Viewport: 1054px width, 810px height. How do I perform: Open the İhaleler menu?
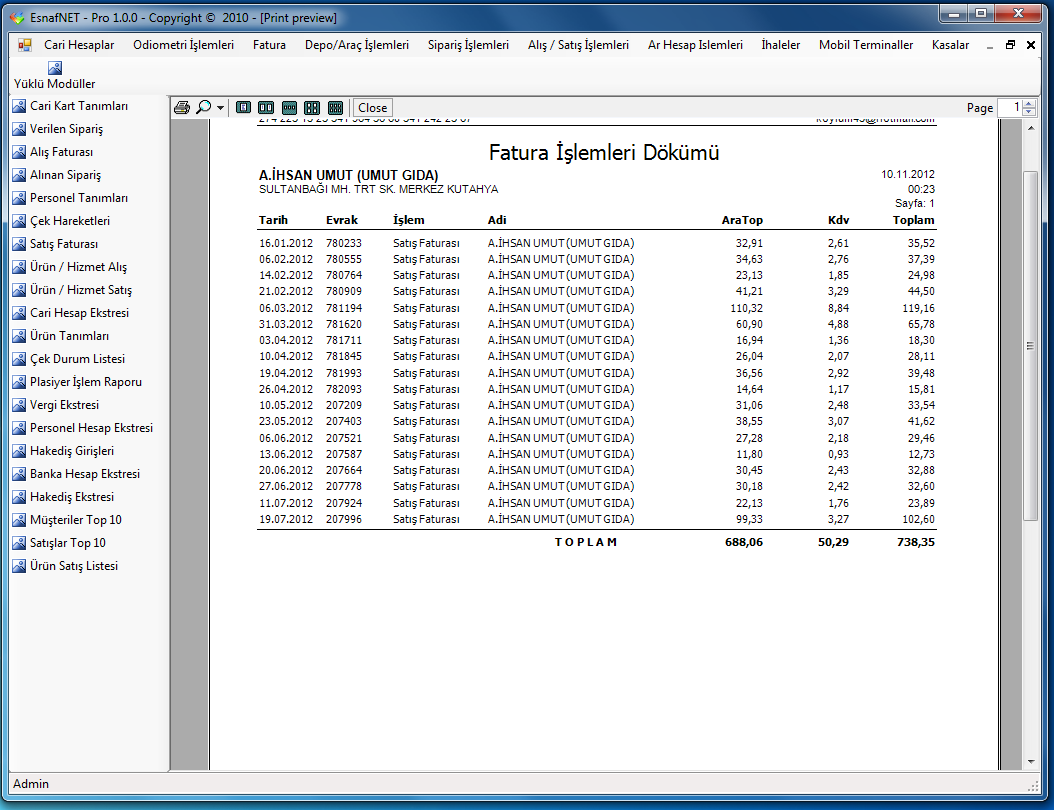[x=780, y=45]
